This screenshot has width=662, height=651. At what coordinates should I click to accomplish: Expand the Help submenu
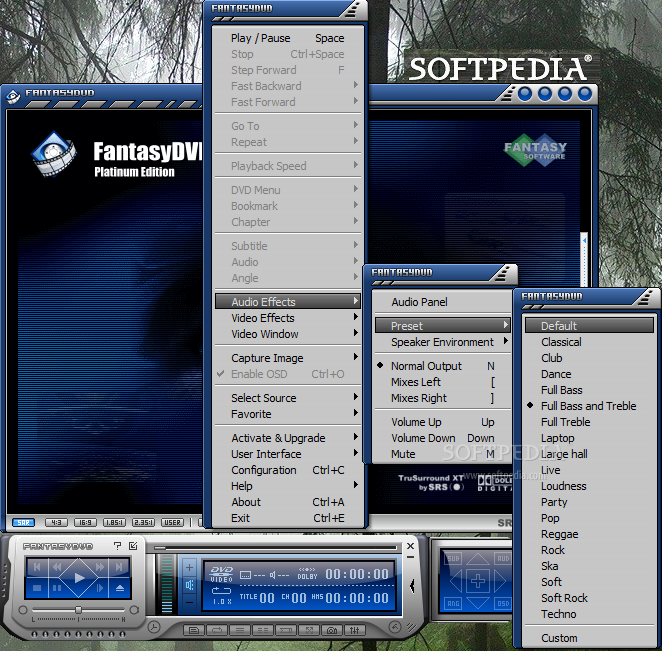[x=288, y=486]
